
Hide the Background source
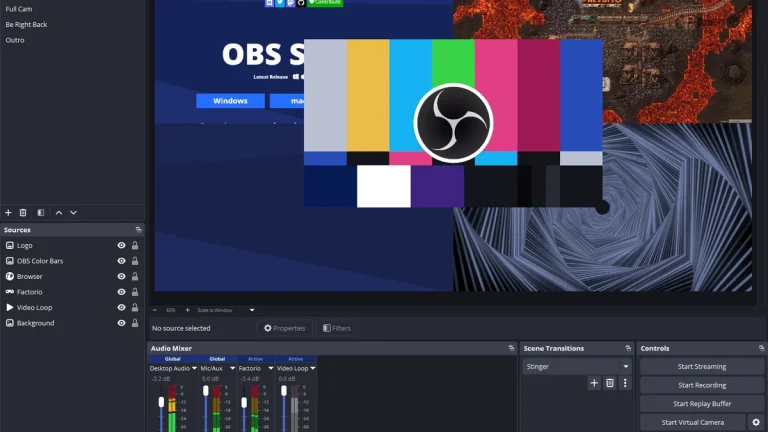click(121, 323)
